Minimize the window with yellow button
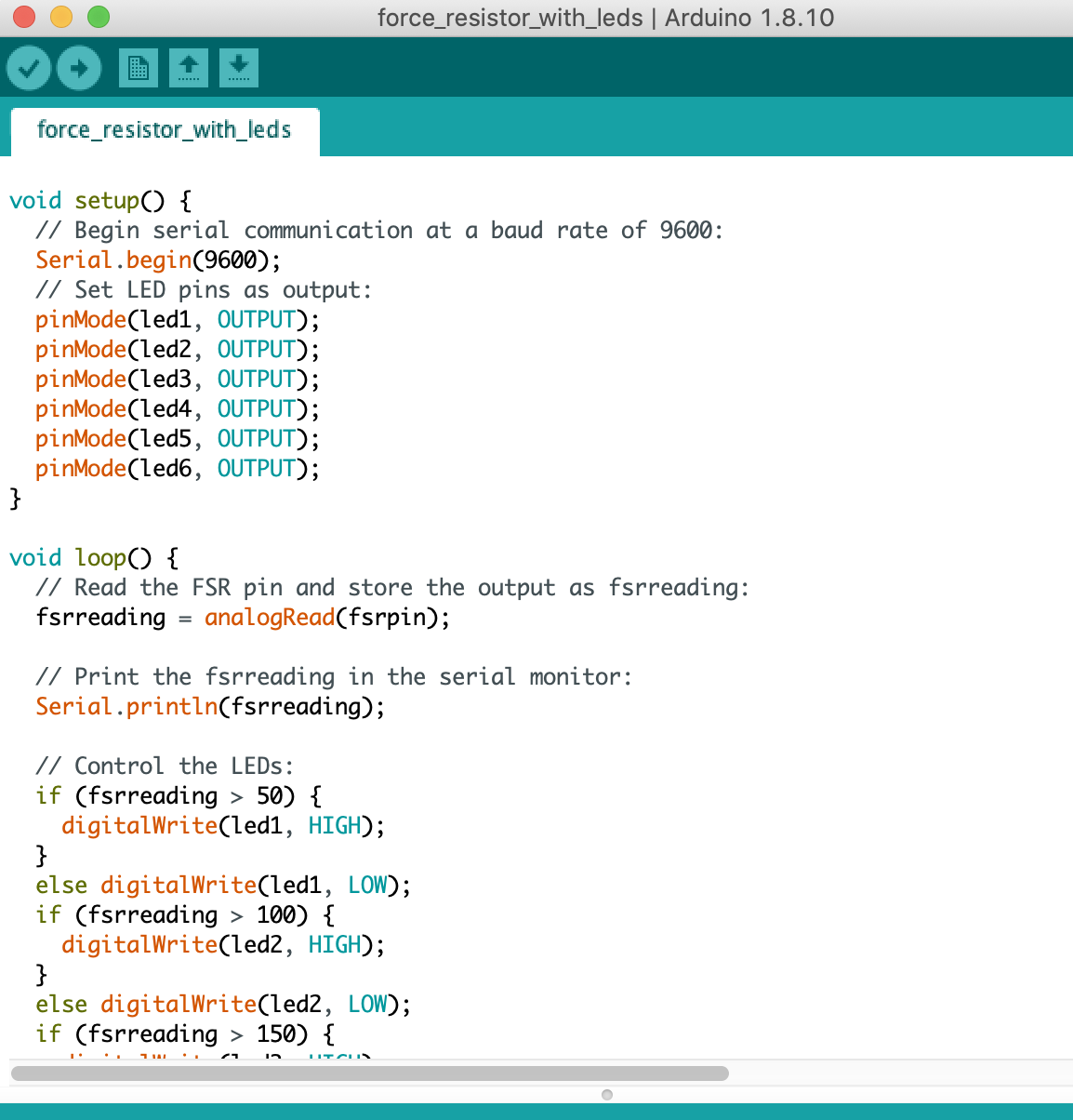Screen dimensions: 1073x1120 point(61,17)
